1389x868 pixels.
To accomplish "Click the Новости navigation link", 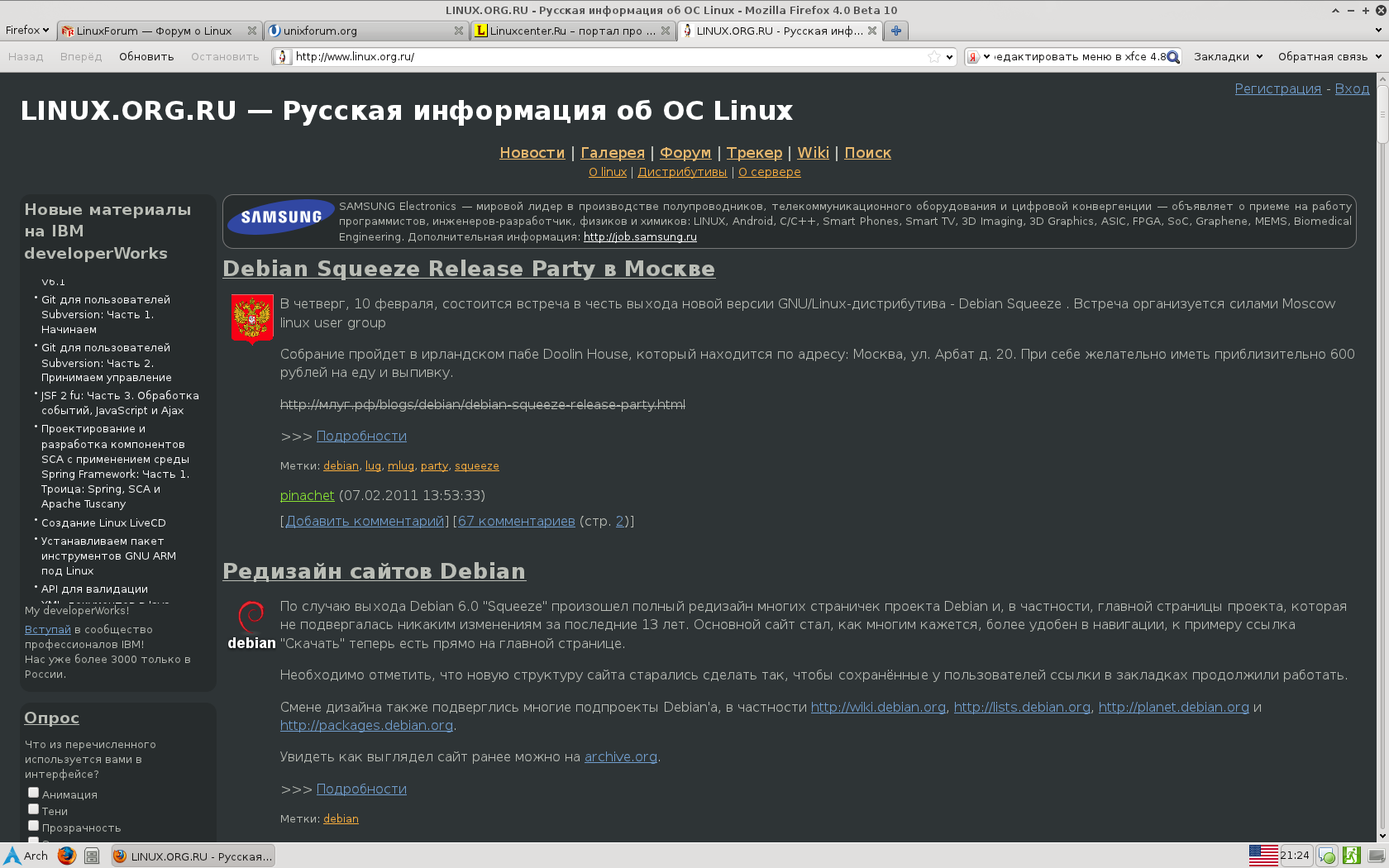I will click(x=532, y=153).
